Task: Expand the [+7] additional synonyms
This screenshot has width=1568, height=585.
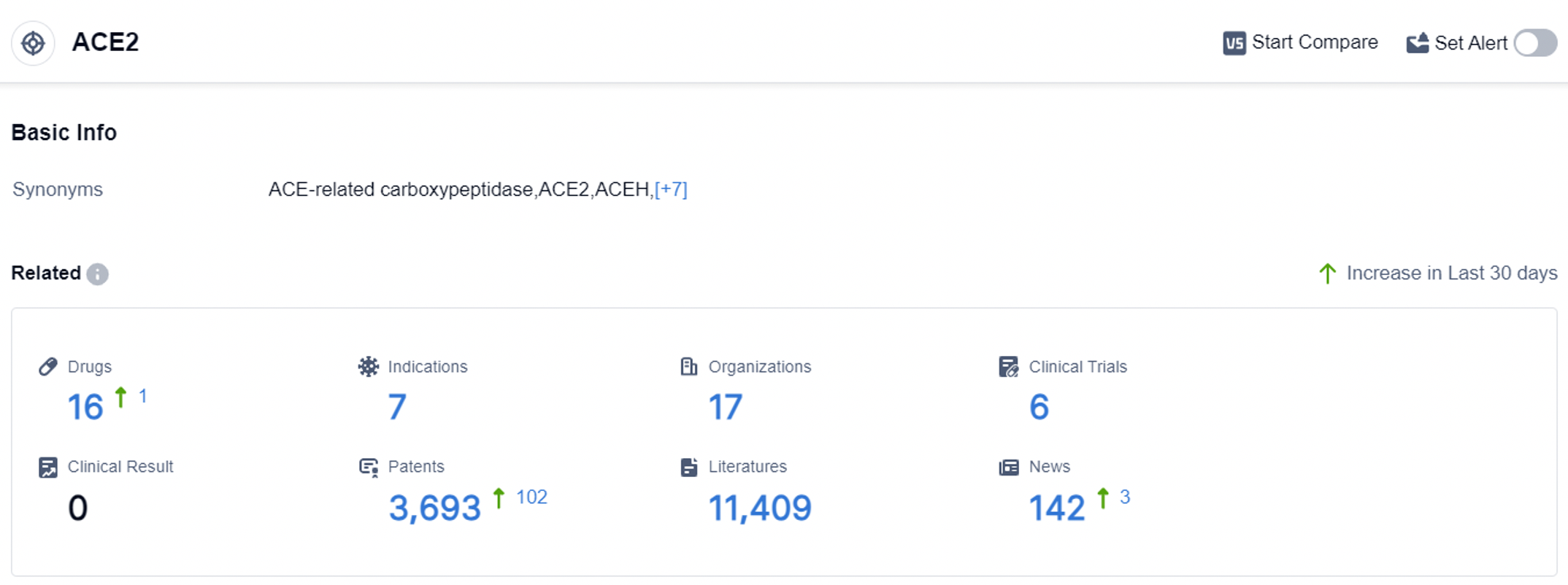Action: 671,190
